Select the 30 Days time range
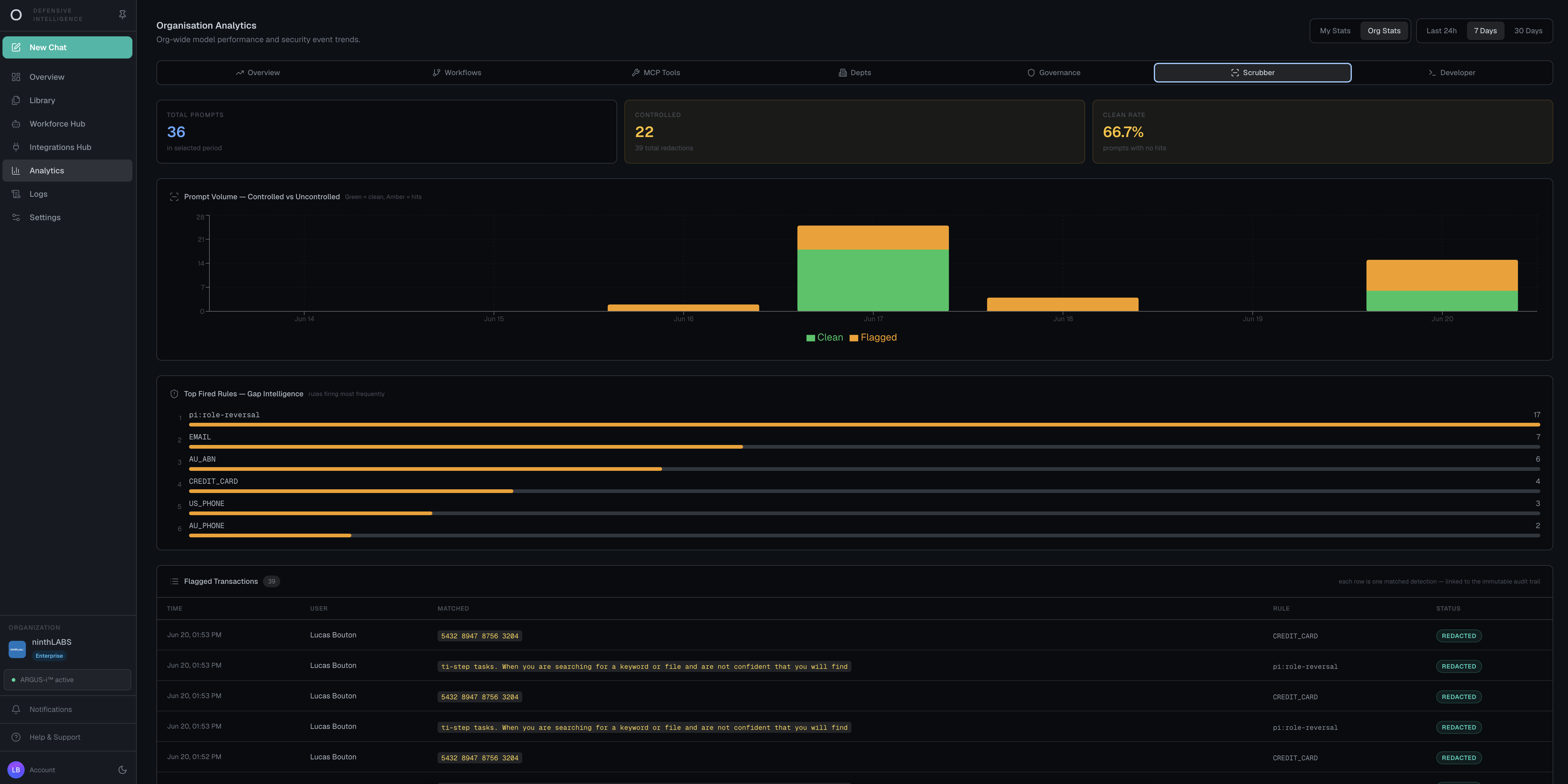Viewport: 1568px width, 784px height. click(1528, 31)
